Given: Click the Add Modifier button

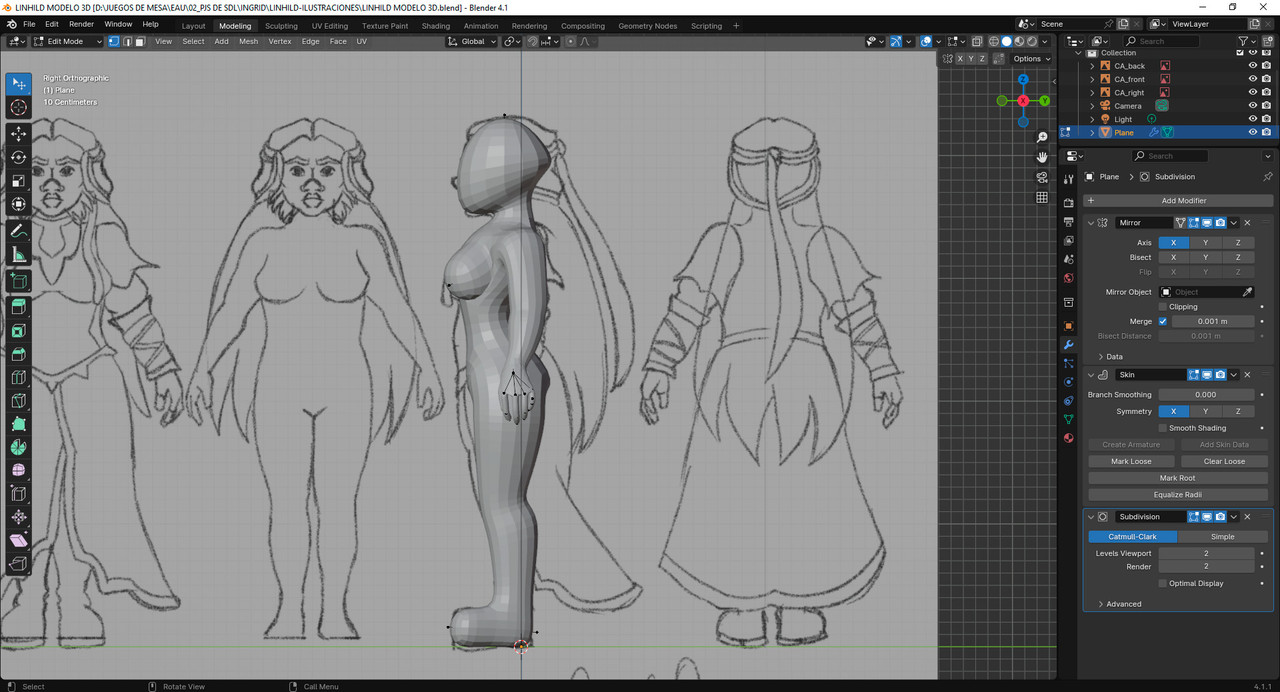Looking at the screenshot, I should coord(1183,201).
